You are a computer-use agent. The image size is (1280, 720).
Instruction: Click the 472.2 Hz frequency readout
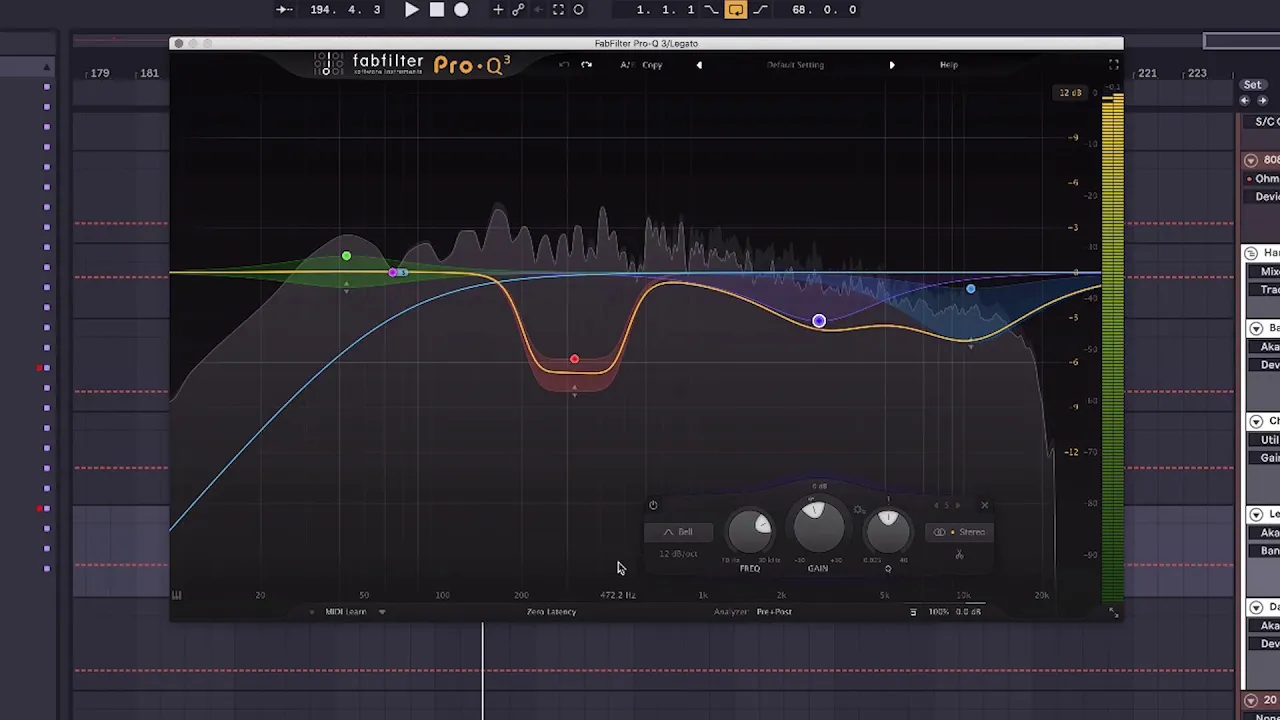pos(618,595)
